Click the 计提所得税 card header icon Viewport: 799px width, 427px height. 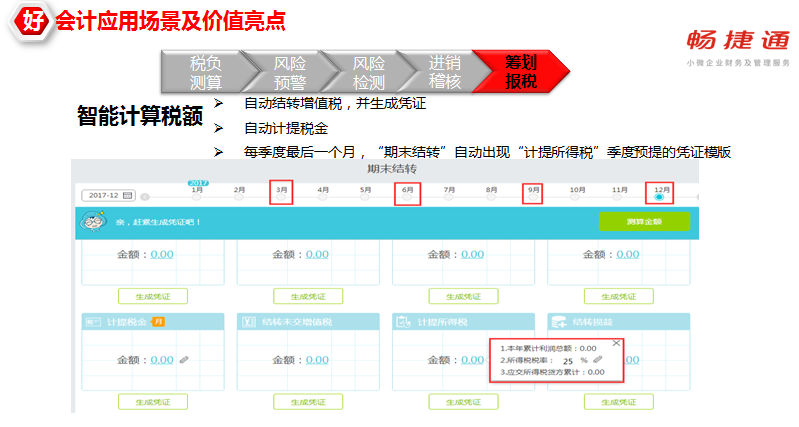[403, 322]
